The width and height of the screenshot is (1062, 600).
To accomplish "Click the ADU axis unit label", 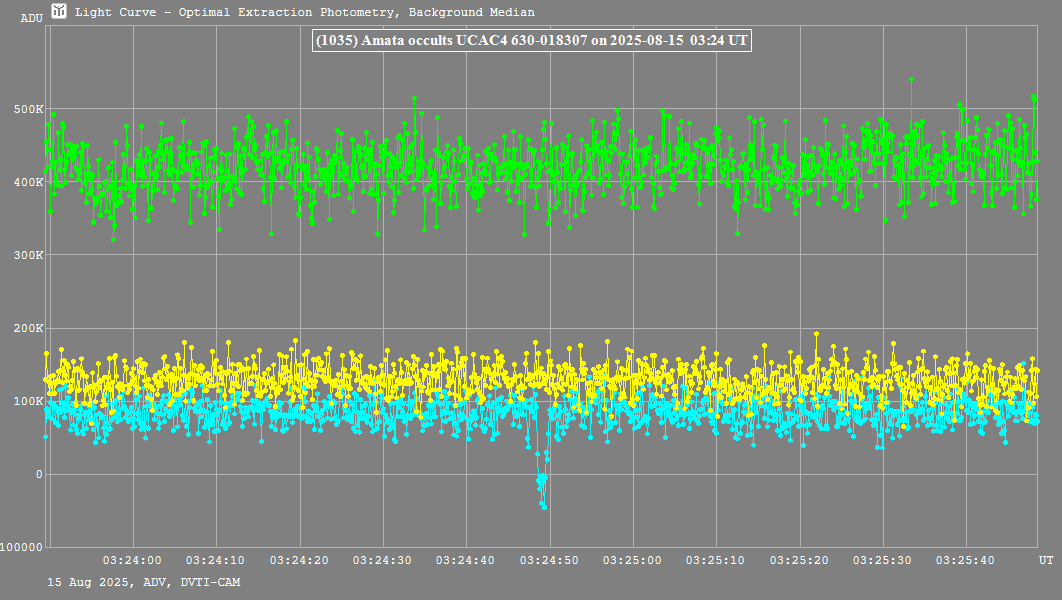I will point(31,18).
